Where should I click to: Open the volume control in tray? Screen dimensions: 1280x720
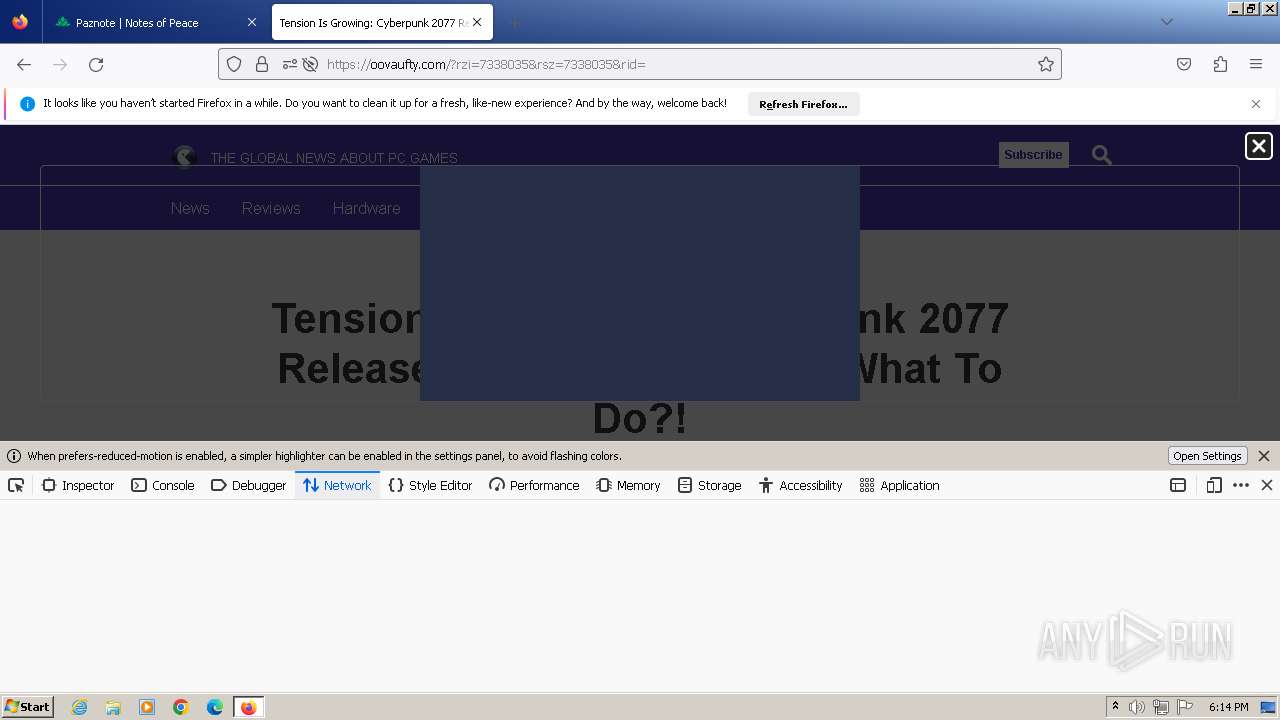coord(1137,707)
